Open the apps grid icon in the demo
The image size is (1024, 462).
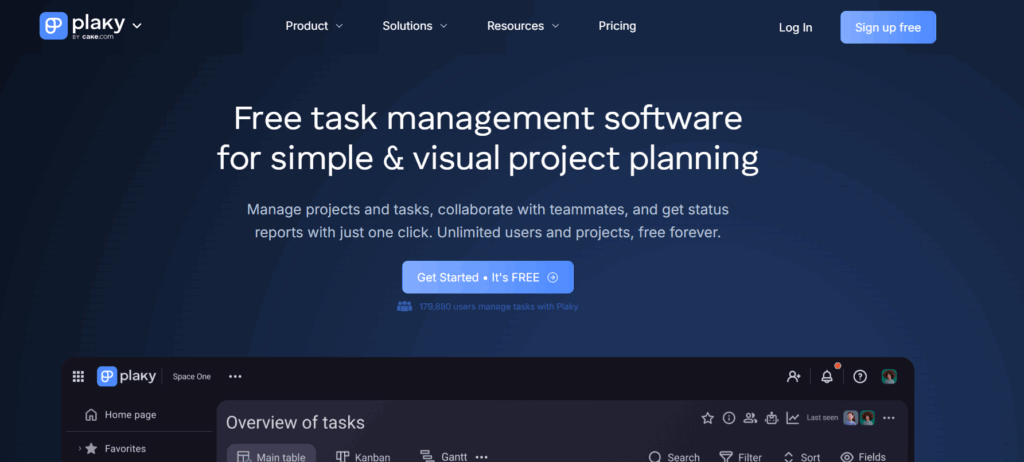(78, 376)
